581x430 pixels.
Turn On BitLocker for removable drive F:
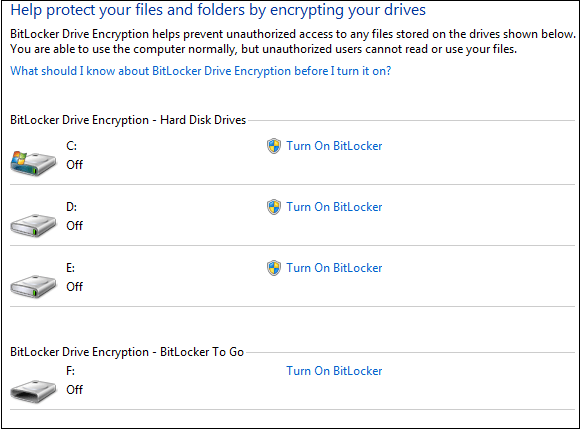(x=334, y=371)
